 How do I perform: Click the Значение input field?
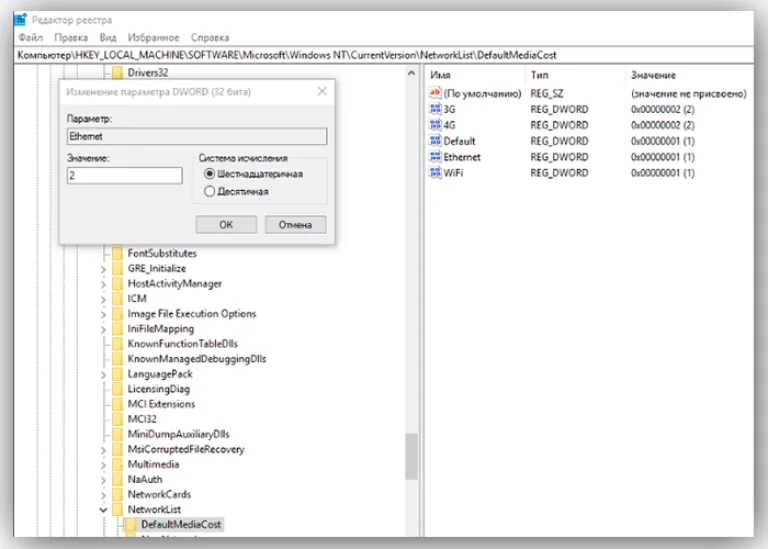click(124, 176)
